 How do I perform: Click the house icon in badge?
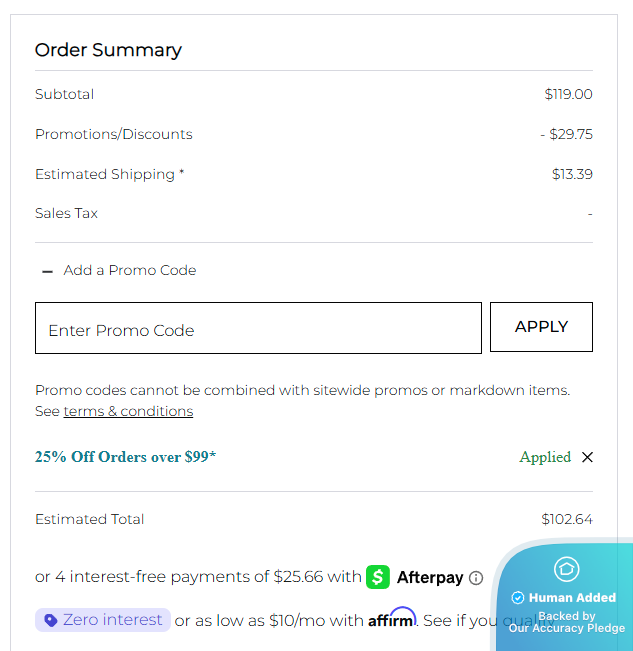[566, 569]
